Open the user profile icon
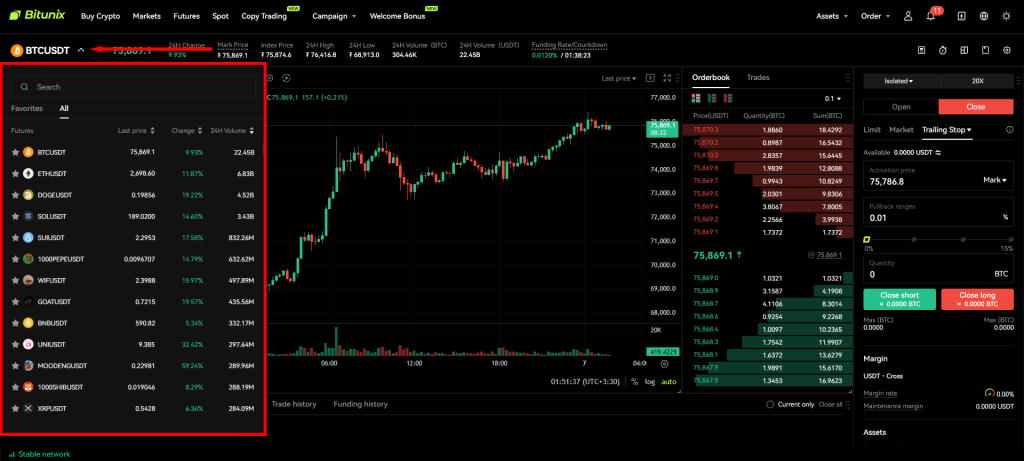The height and width of the screenshot is (461, 1024). [908, 17]
